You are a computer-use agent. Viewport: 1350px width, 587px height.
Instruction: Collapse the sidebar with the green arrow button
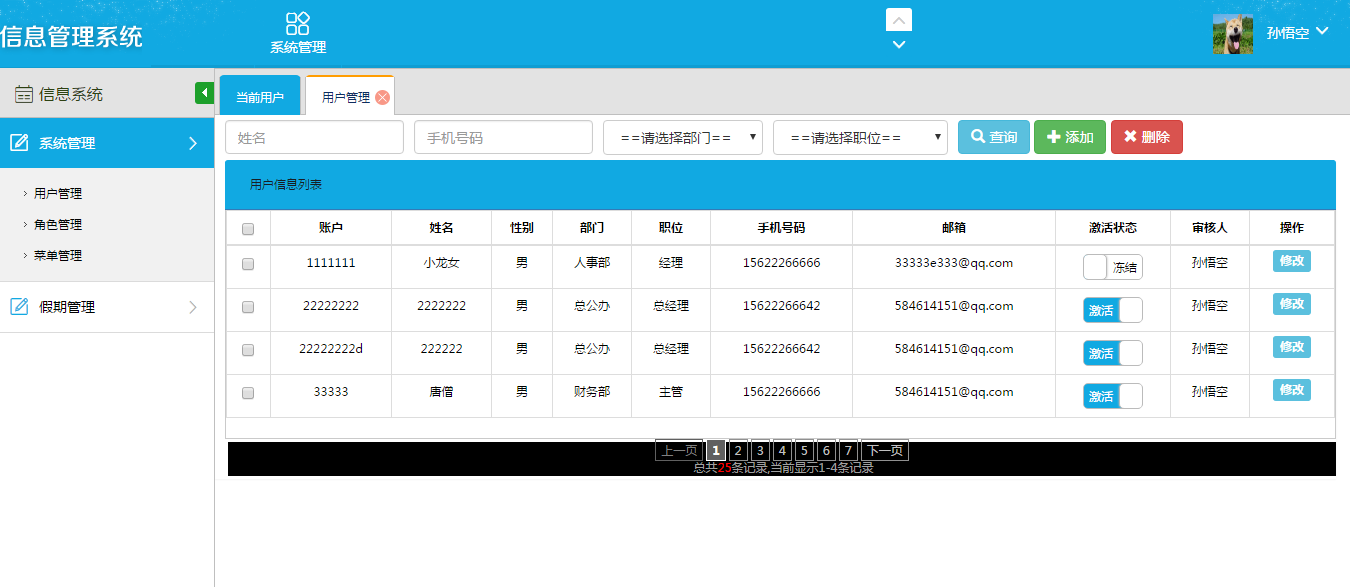click(x=205, y=92)
